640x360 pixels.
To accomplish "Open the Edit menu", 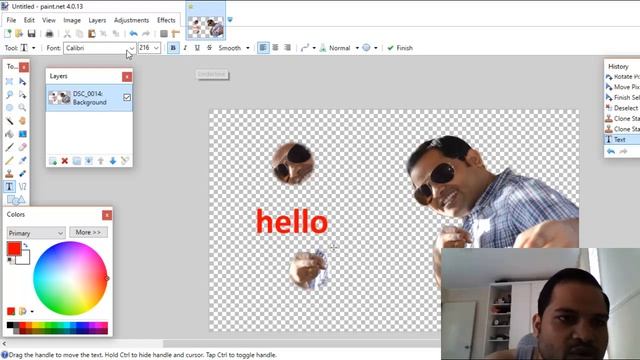I will point(29,20).
